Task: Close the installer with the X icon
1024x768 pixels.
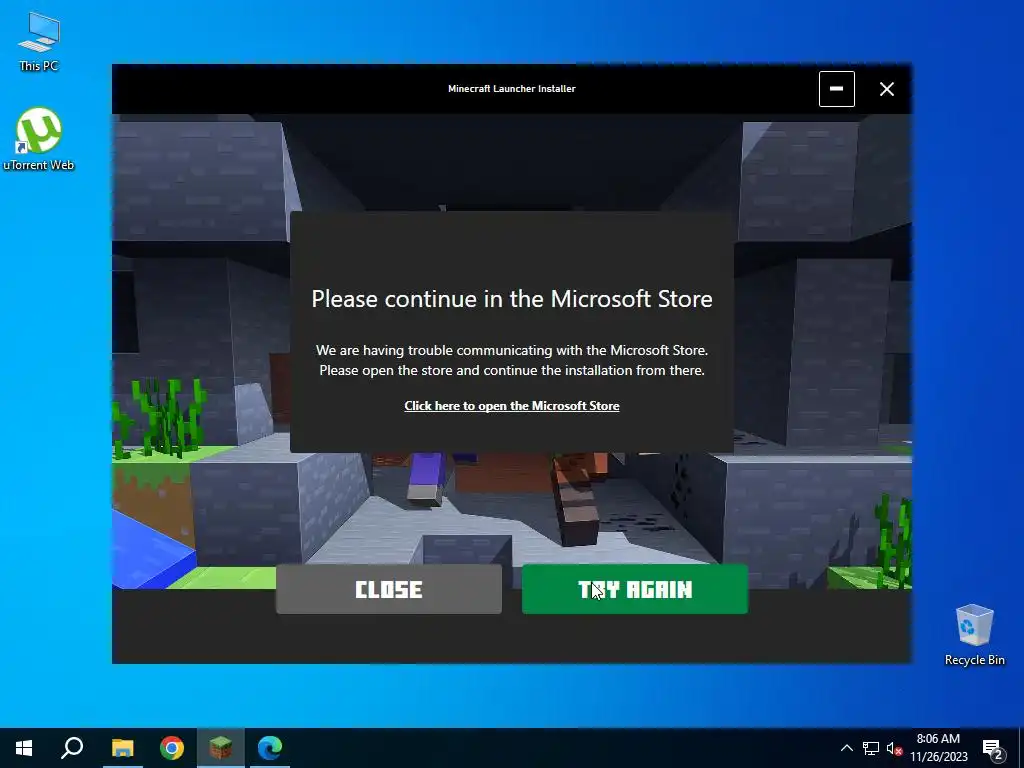Action: click(886, 89)
